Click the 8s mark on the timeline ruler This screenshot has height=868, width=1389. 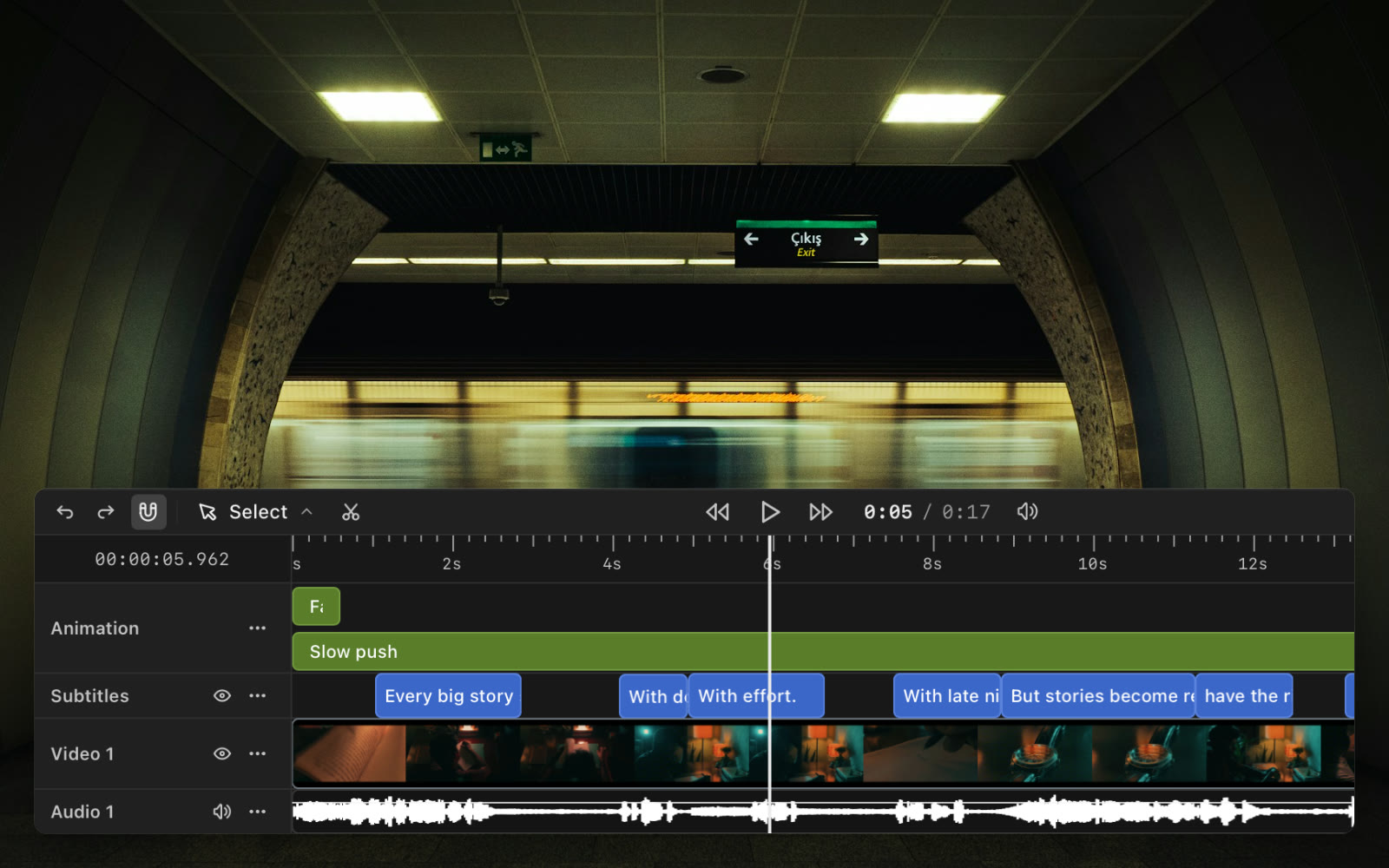click(x=932, y=564)
